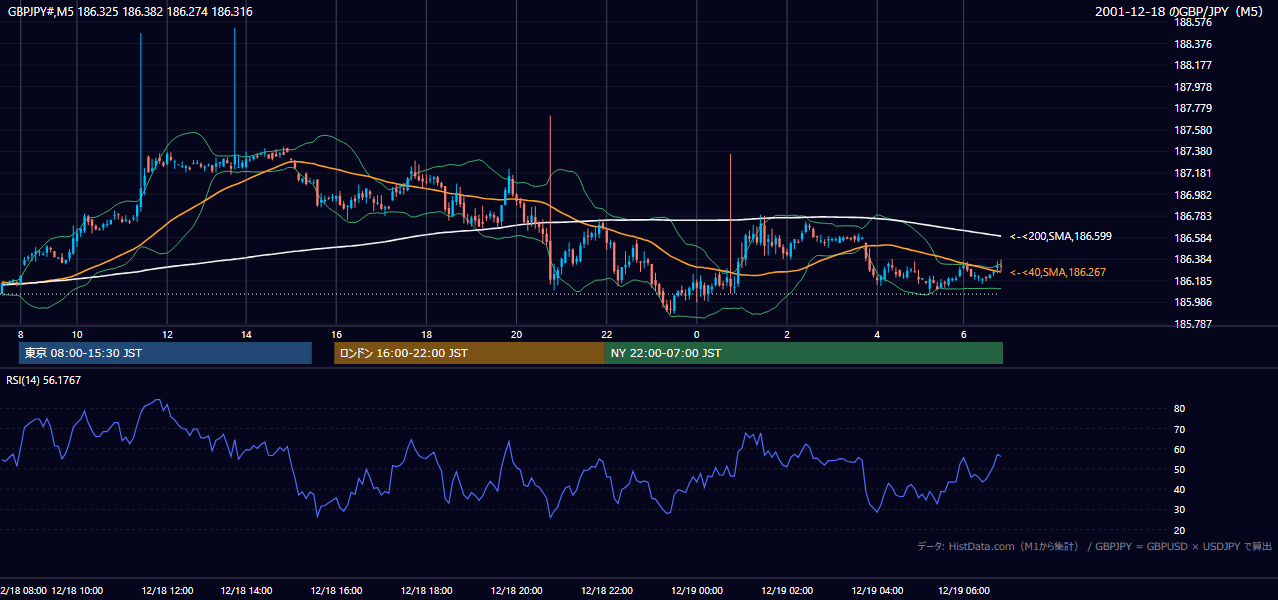The width and height of the screenshot is (1278, 600).
Task: Click the hour label 16 under the price chart
Action: point(336,334)
